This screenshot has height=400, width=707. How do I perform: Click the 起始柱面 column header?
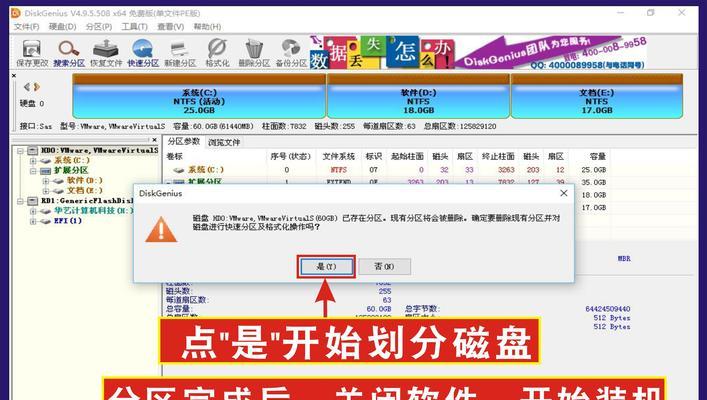point(407,156)
